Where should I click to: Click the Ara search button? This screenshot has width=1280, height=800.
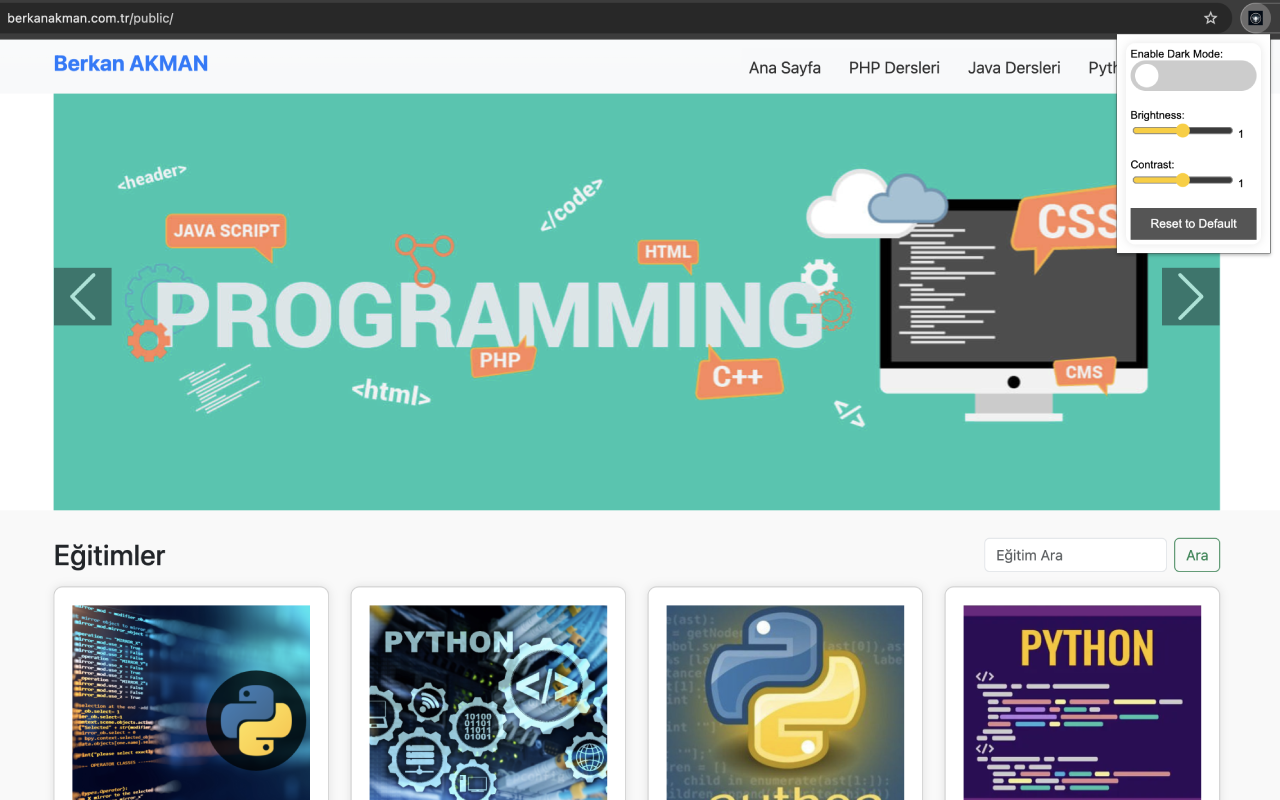[1197, 555]
